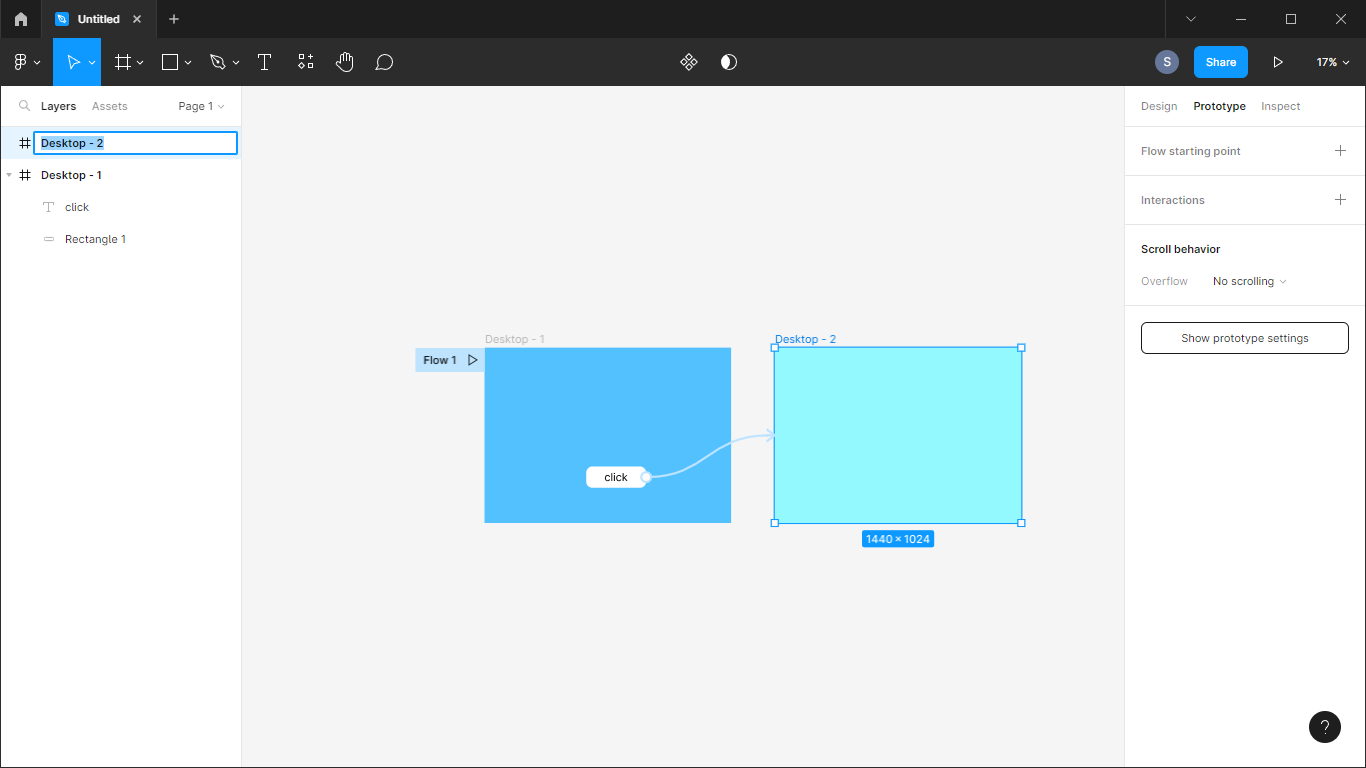Click the user avatar S
Screen dimensions: 1366x768
(1167, 62)
